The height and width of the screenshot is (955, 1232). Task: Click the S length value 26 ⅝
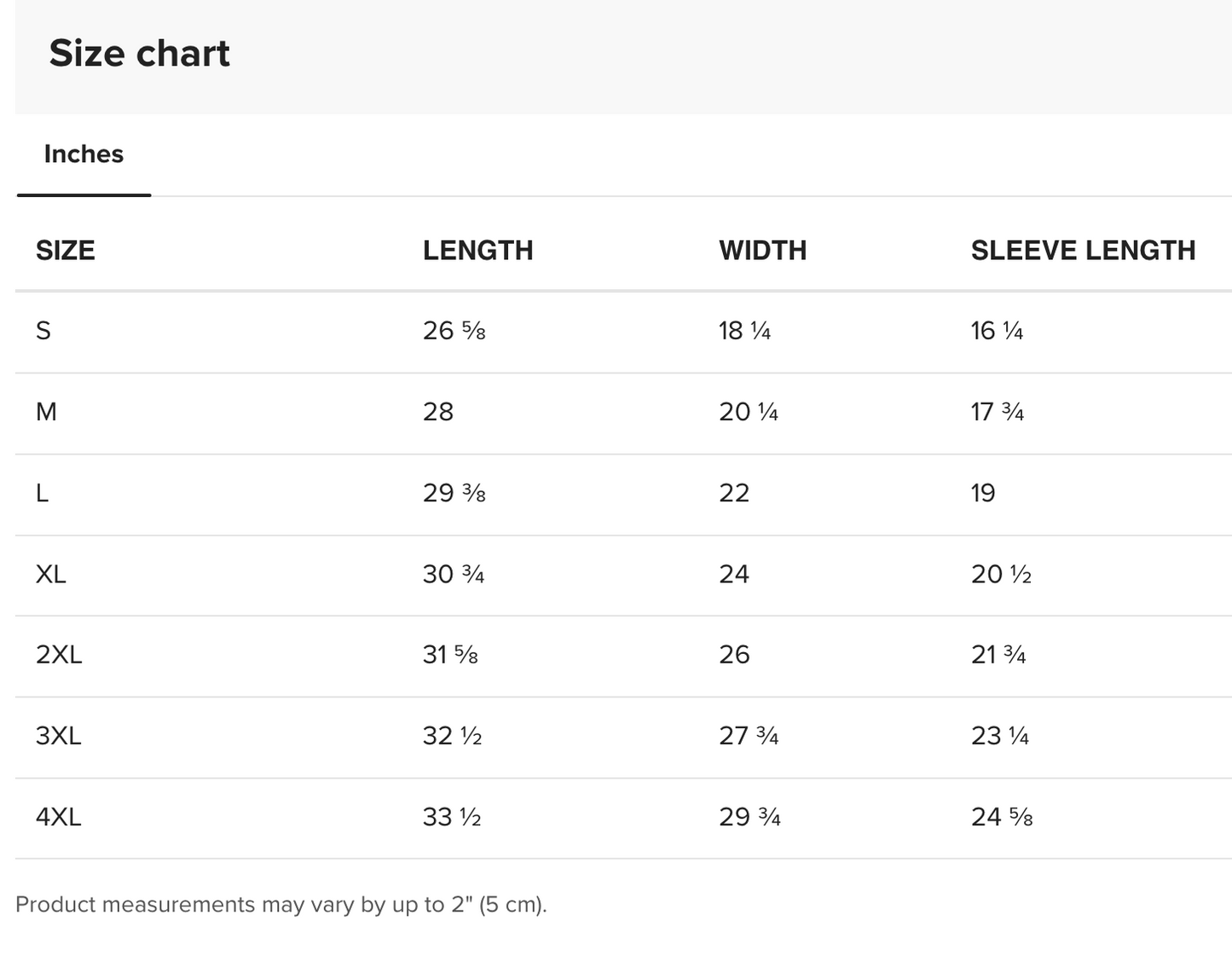pyautogui.click(x=454, y=331)
